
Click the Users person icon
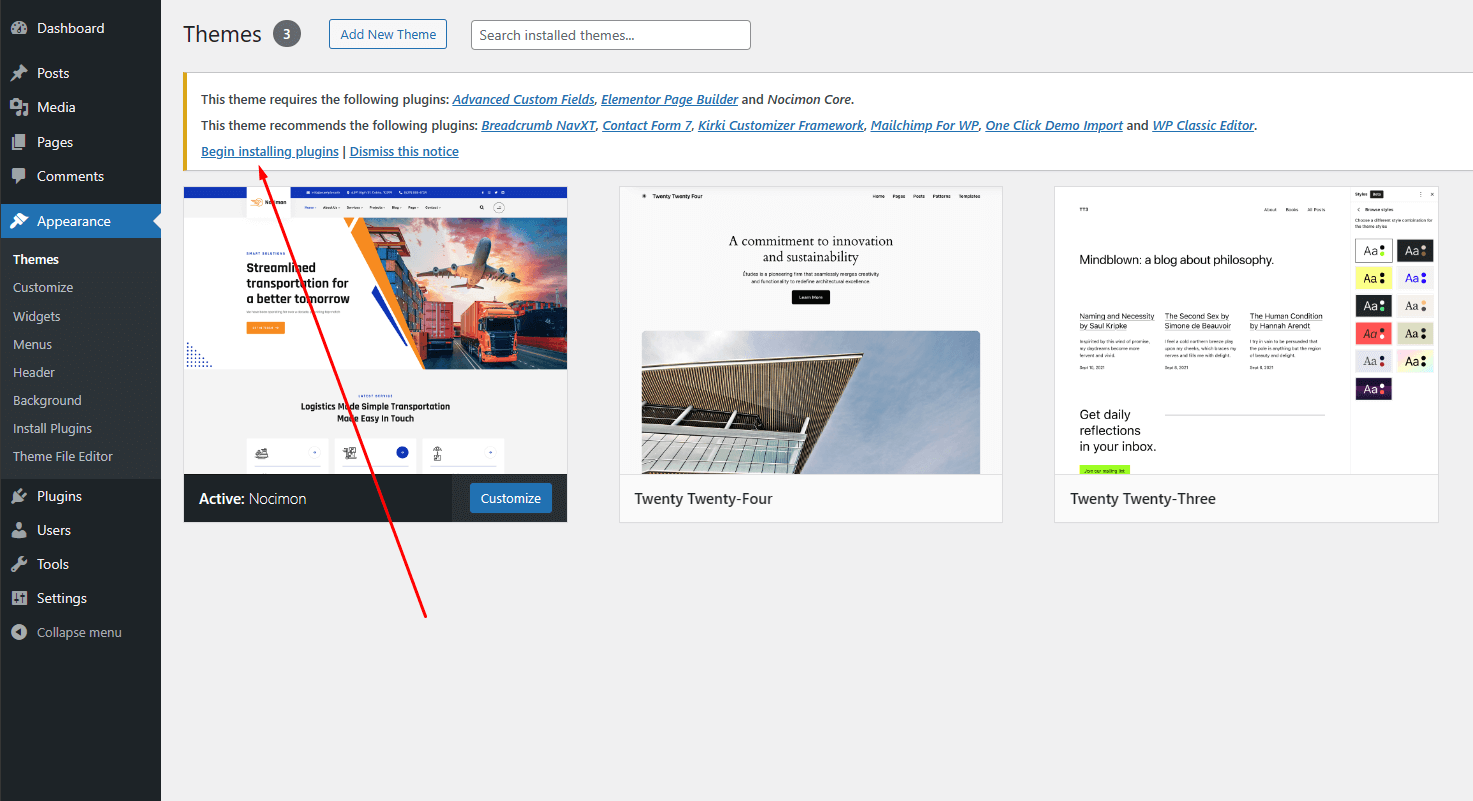click(19, 530)
